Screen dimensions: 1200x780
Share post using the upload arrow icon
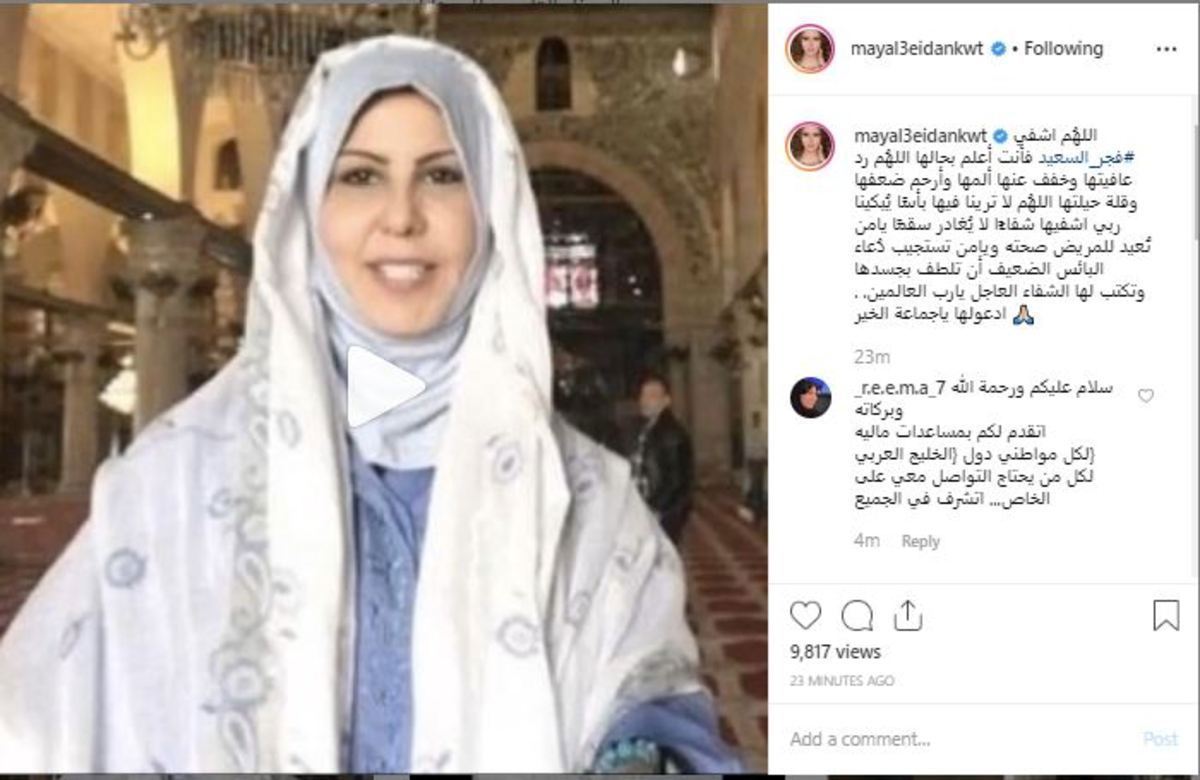(x=908, y=614)
